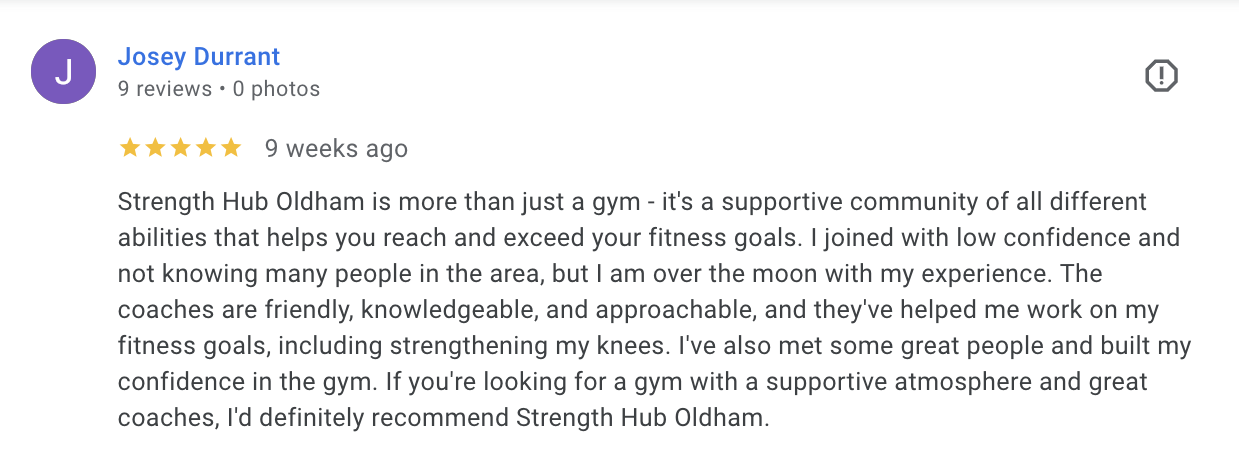
Task: Click the second yellow rating star
Action: click(x=155, y=149)
